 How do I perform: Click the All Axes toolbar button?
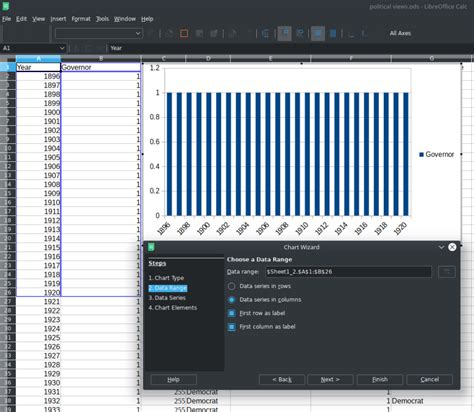coord(400,33)
